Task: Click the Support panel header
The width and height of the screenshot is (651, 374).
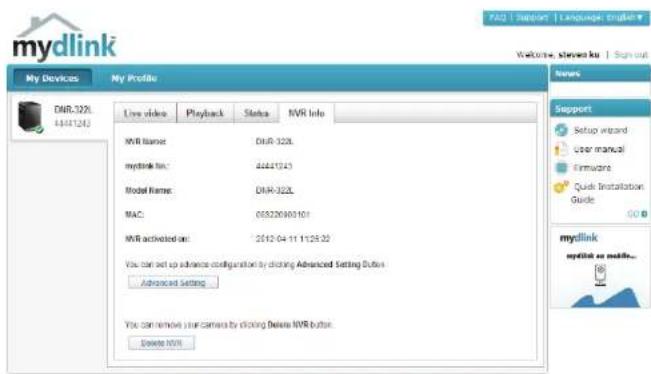Action: coord(600,109)
